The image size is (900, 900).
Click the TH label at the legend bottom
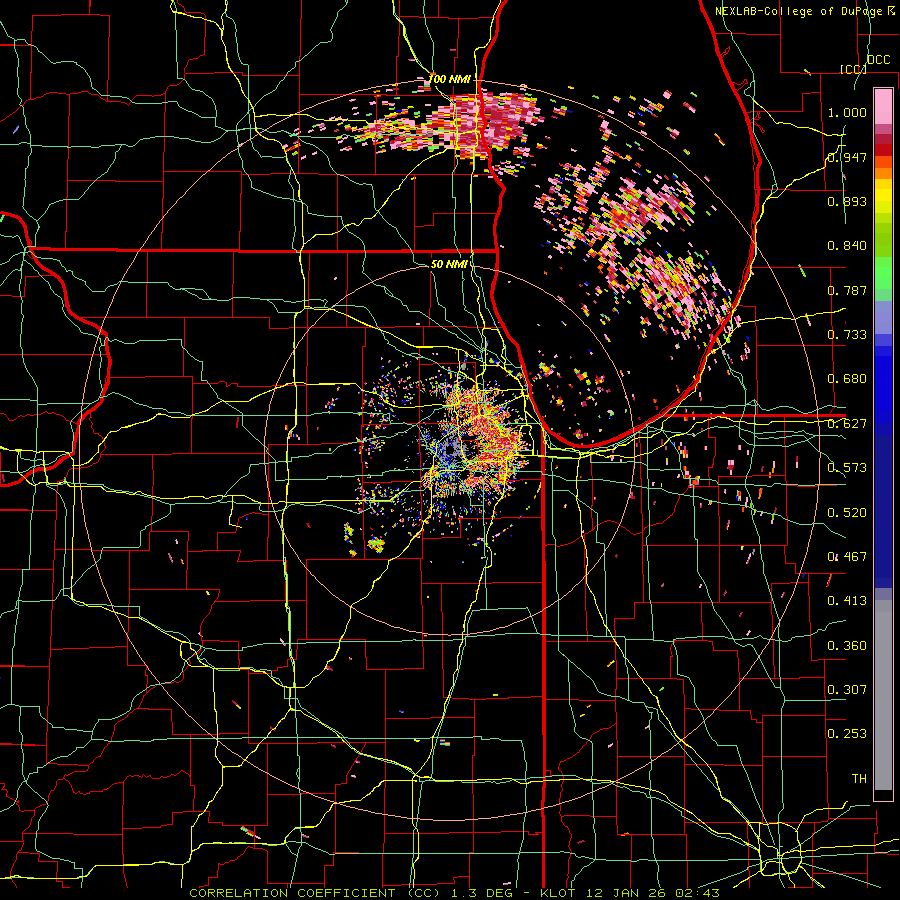859,779
